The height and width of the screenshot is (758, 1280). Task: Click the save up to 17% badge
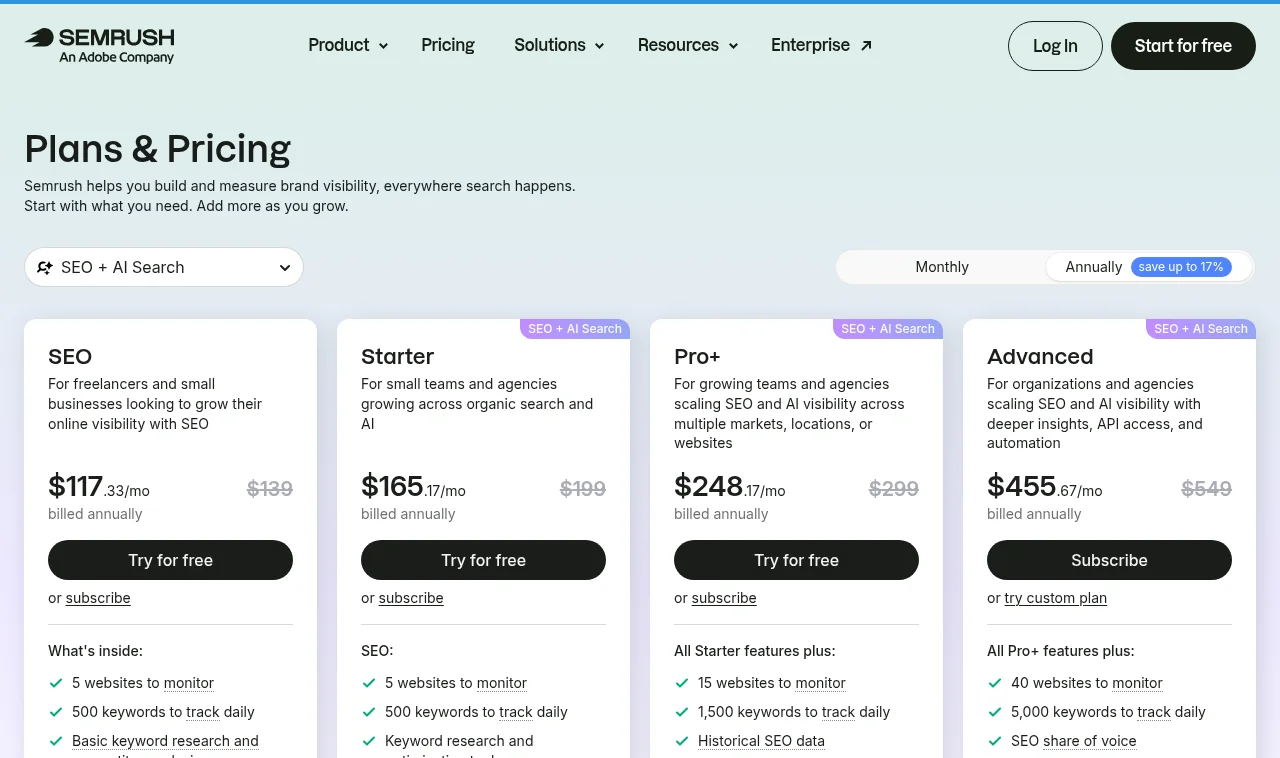coord(1181,267)
